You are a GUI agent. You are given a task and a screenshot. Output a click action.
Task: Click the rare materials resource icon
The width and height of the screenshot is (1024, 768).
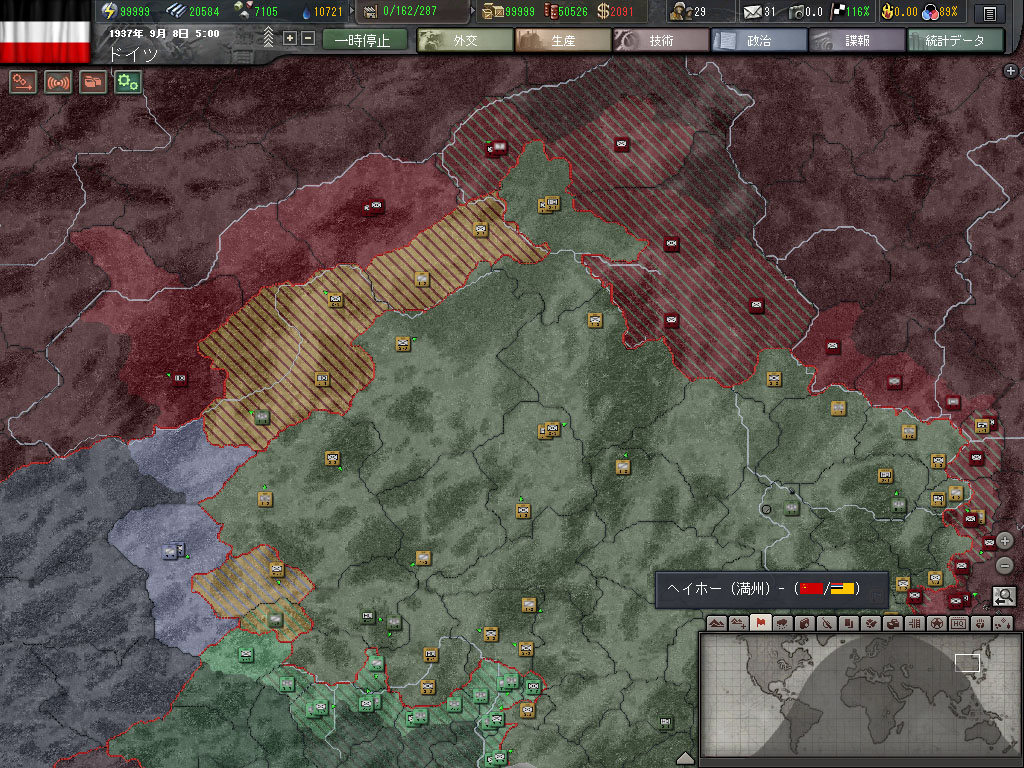click(242, 11)
